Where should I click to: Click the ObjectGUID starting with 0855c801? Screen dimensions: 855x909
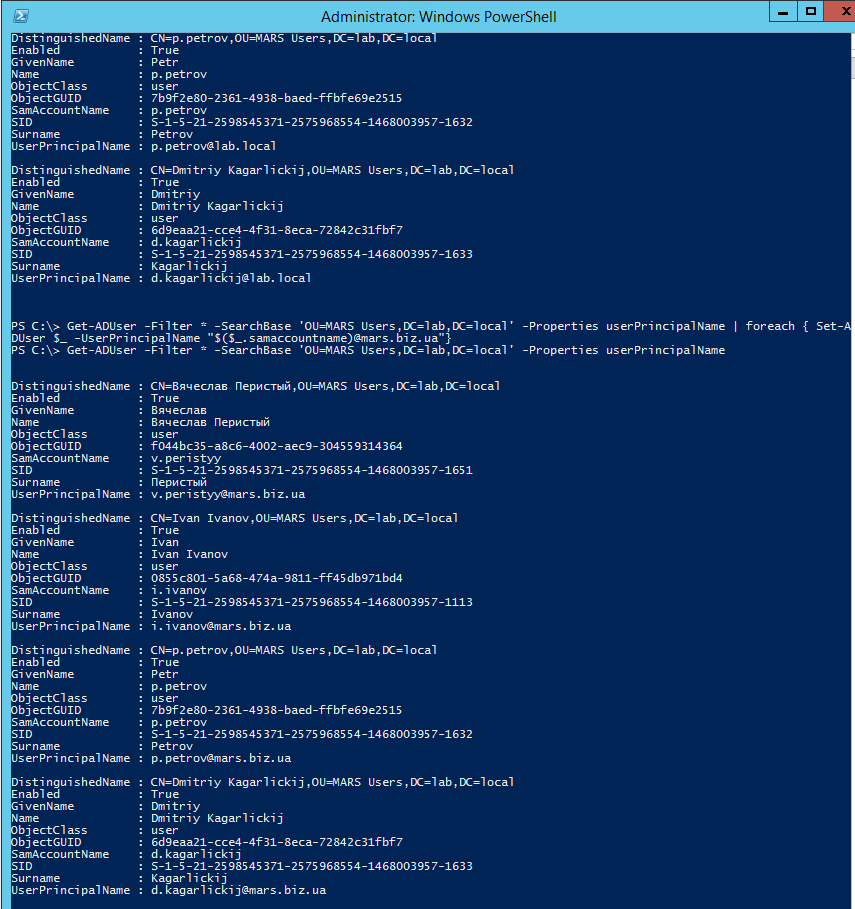coord(277,578)
